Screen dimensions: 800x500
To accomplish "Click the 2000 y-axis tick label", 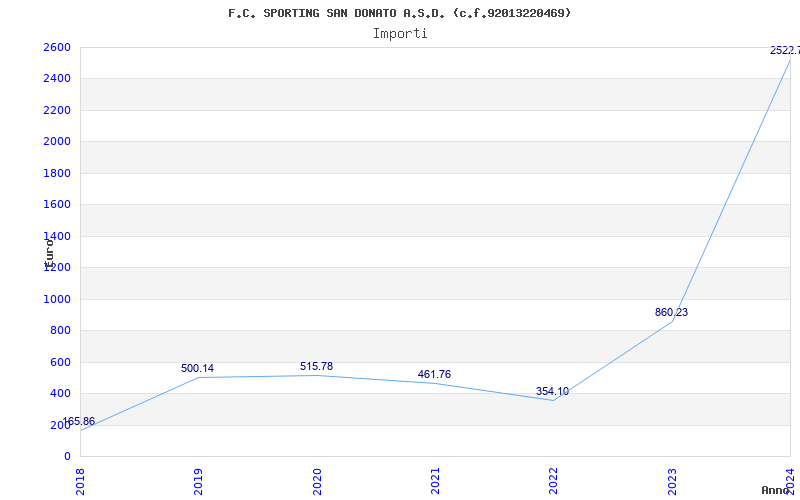I will 57,142.
